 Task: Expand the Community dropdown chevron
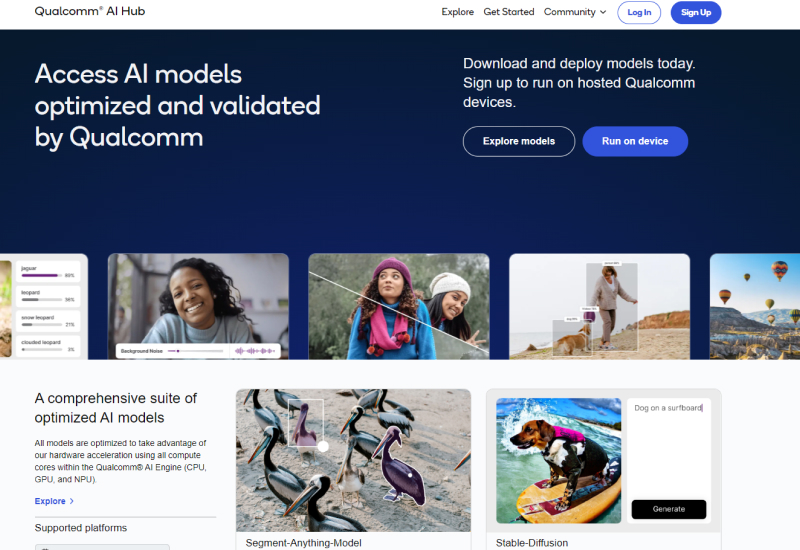point(603,12)
